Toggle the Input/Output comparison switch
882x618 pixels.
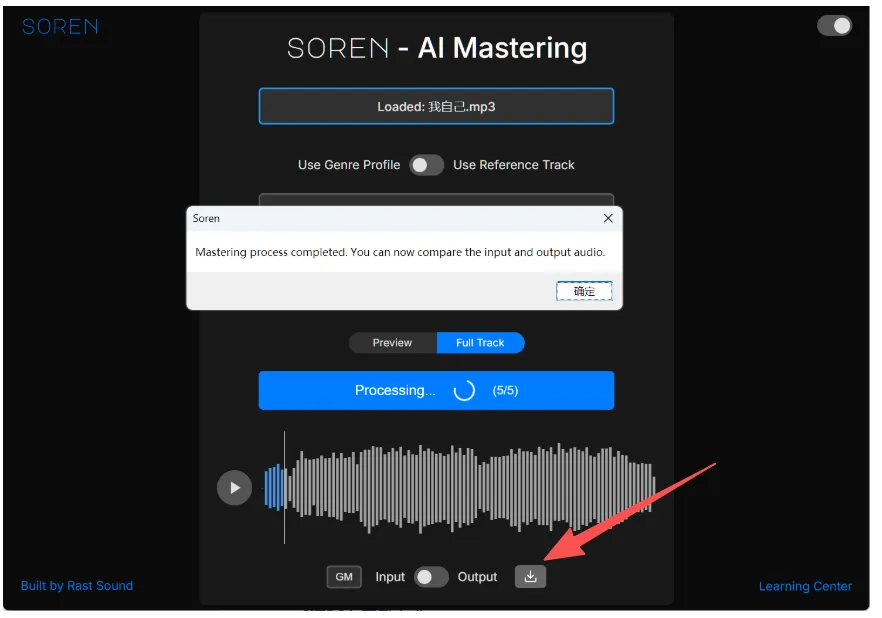pyautogui.click(x=431, y=577)
